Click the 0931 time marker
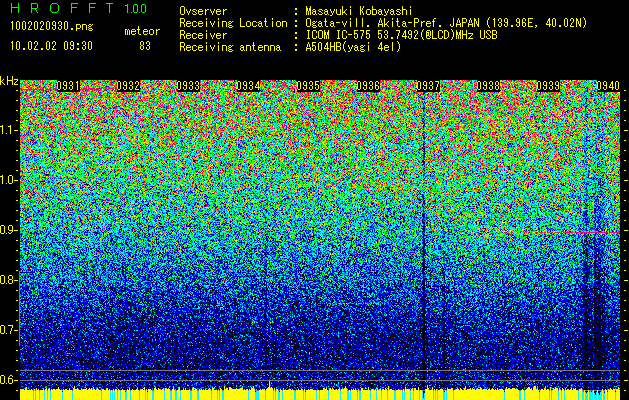The width and height of the screenshot is (629, 400). pyautogui.click(x=68, y=86)
